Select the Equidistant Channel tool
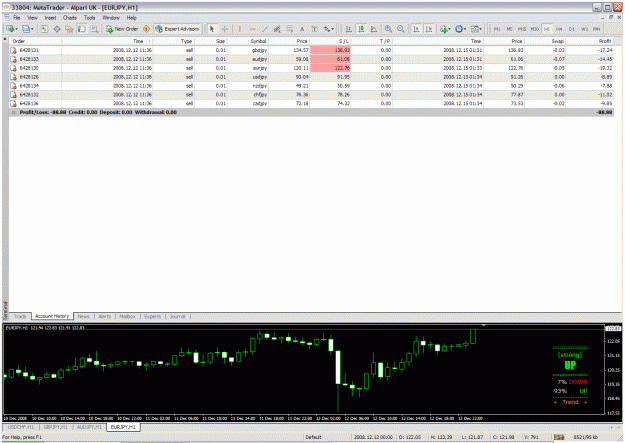This screenshot has height=443, width=625. click(x=277, y=29)
